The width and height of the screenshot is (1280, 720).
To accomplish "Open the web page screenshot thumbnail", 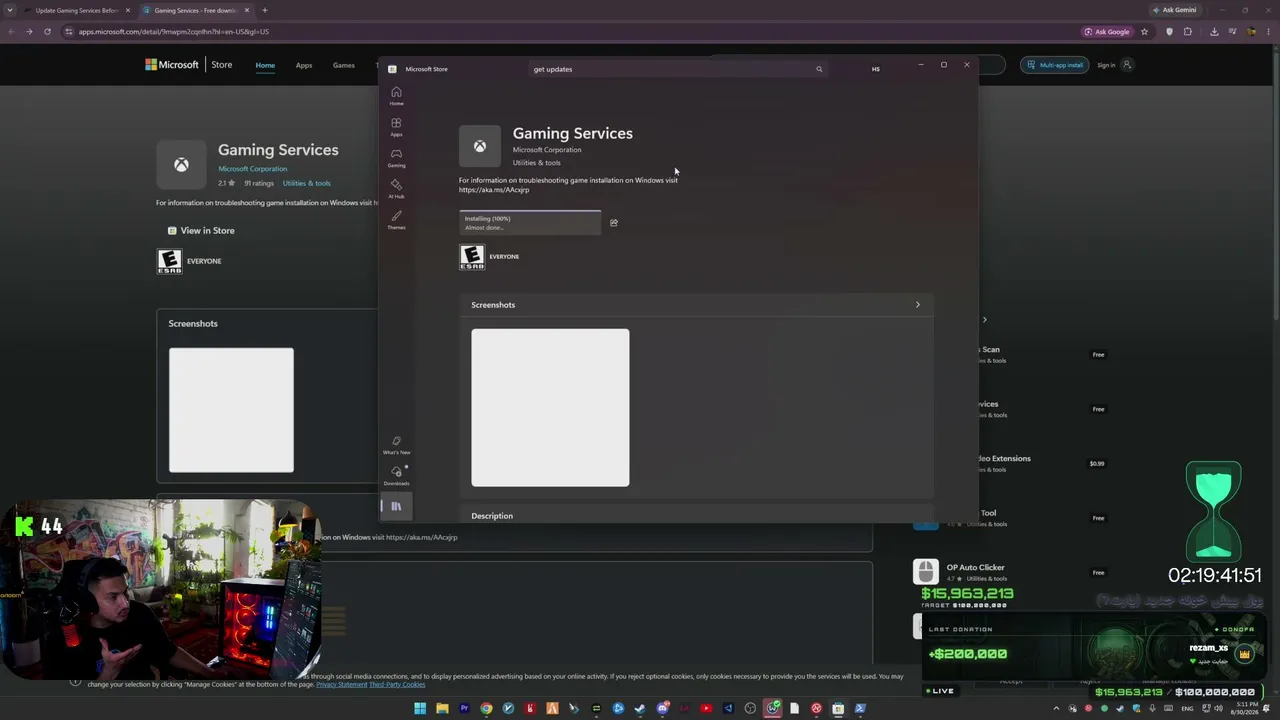I will coord(231,410).
